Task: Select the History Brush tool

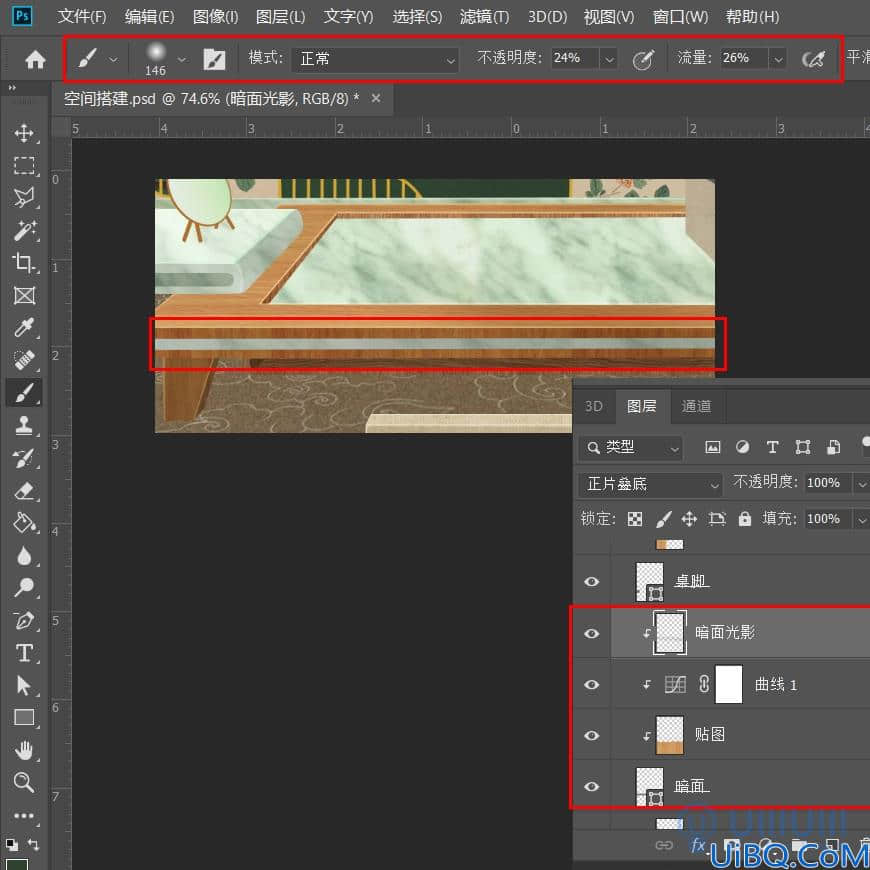Action: pos(24,458)
